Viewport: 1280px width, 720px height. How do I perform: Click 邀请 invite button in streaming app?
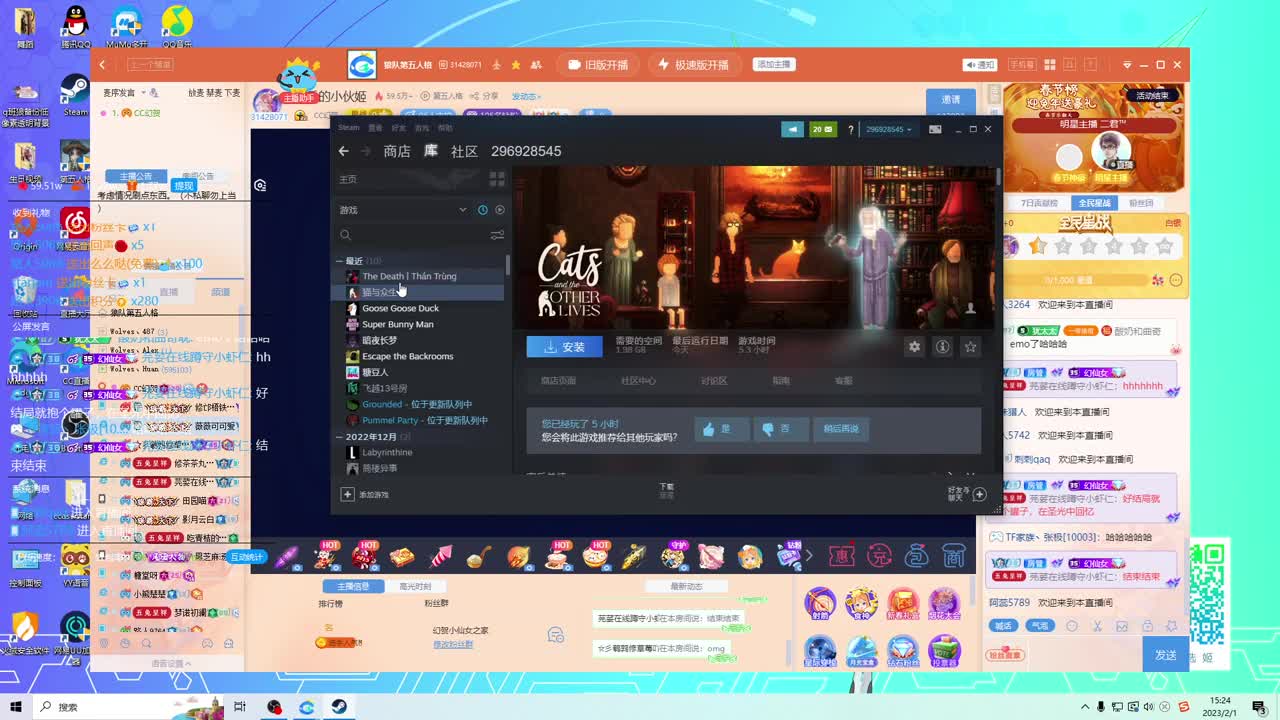click(951, 100)
